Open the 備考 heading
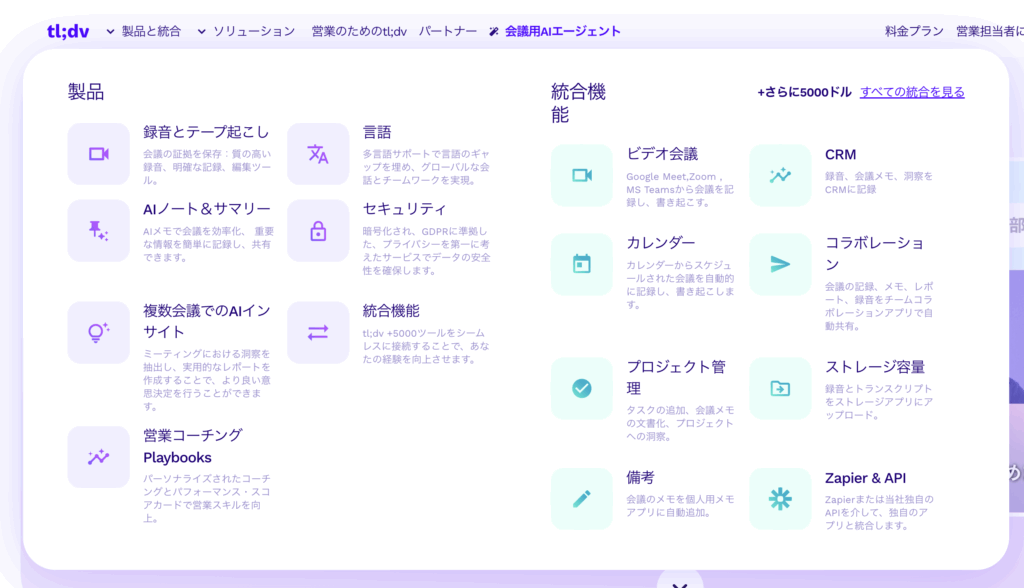The height and width of the screenshot is (588, 1024). 641,478
